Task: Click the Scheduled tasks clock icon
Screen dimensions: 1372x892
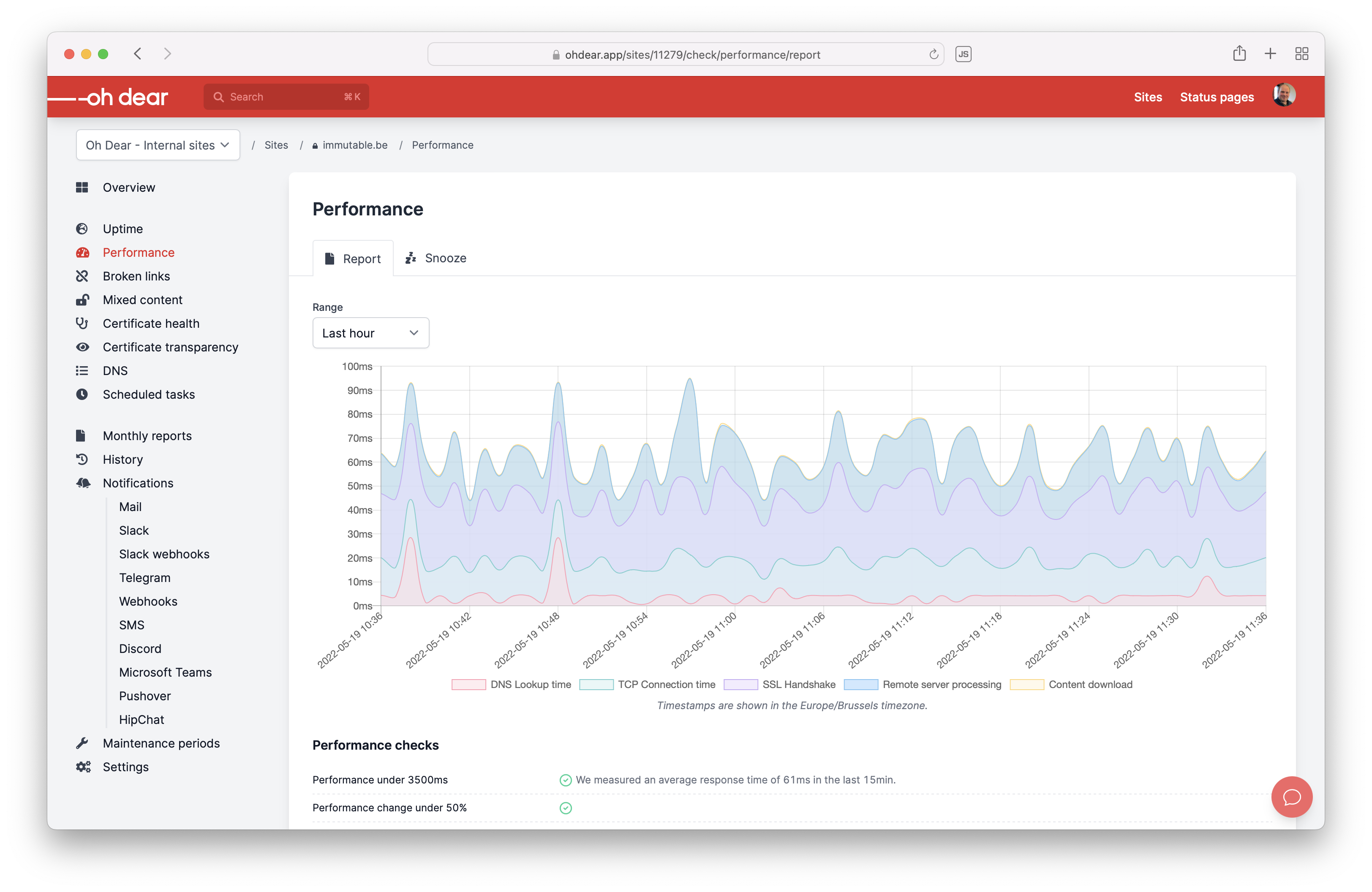Action: point(82,394)
